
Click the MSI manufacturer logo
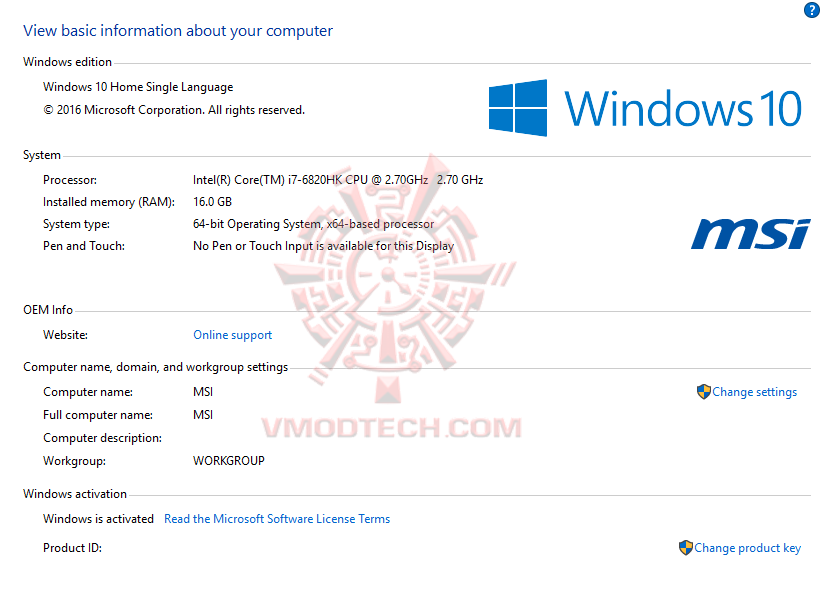[x=751, y=234]
